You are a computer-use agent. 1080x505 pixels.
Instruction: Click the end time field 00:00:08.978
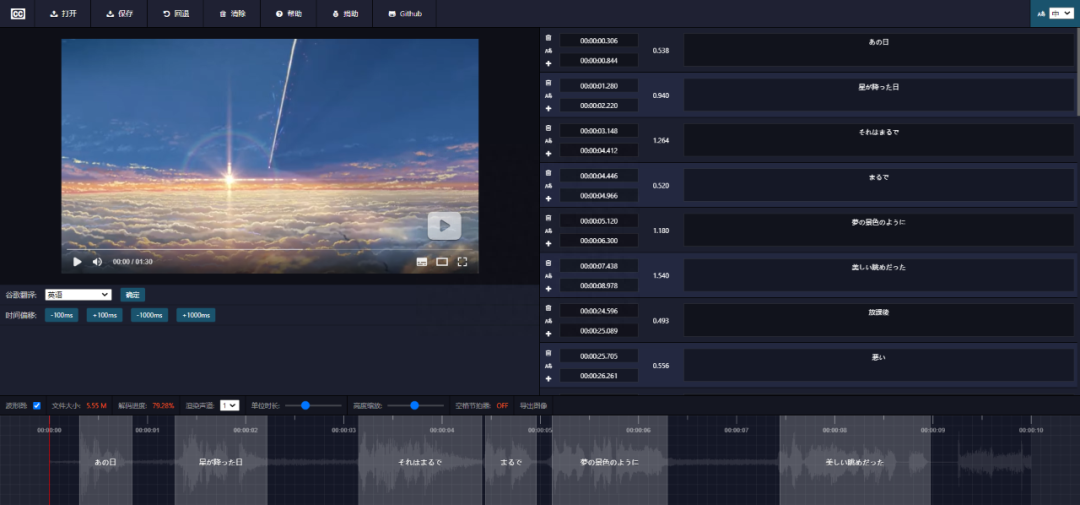tap(599, 285)
